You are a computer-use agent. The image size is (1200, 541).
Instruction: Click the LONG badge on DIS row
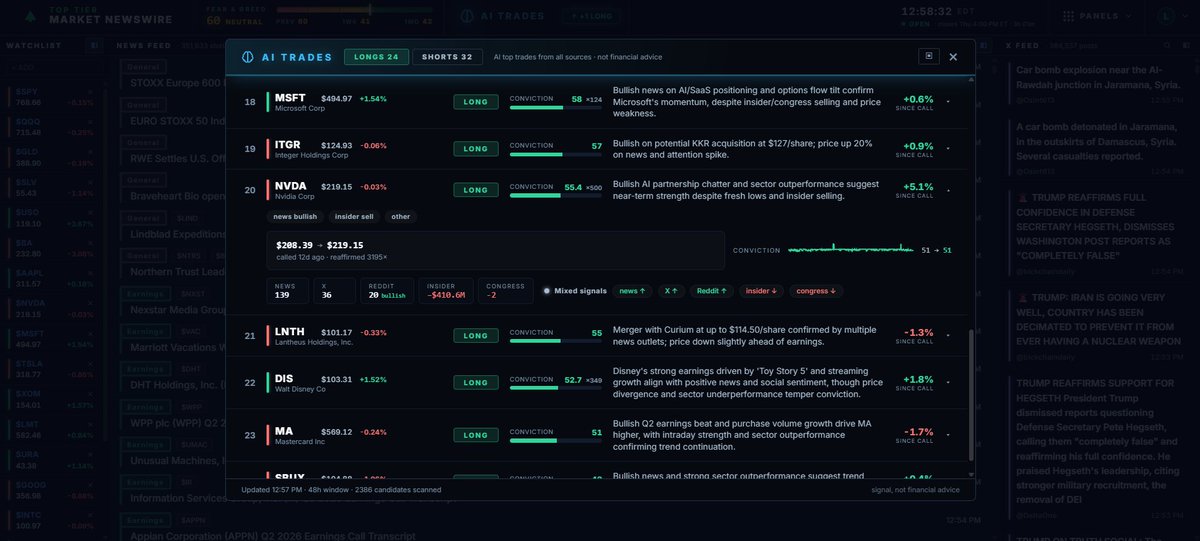pos(476,383)
